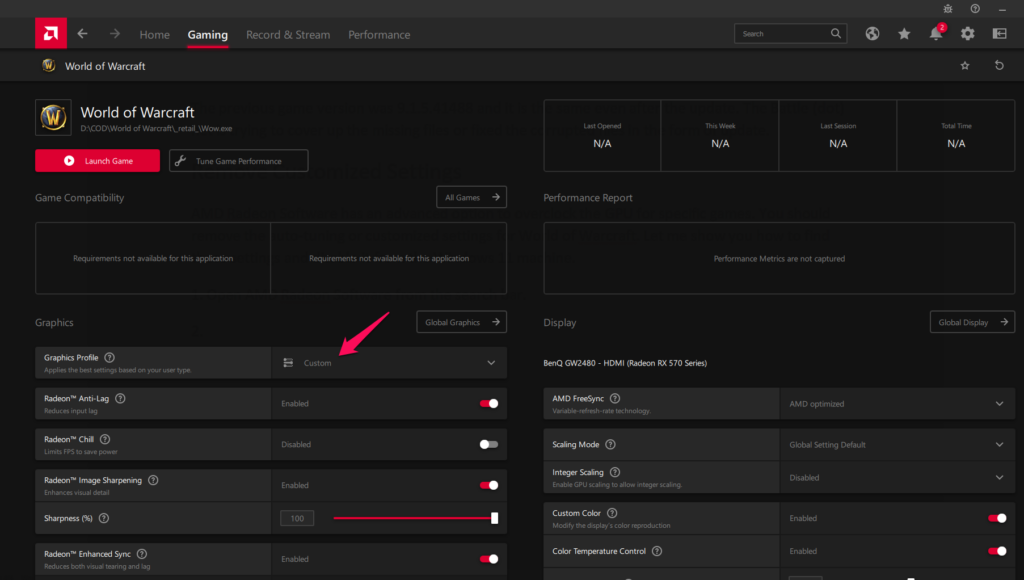Open settings gear icon
The height and width of the screenshot is (580, 1024).
968,33
